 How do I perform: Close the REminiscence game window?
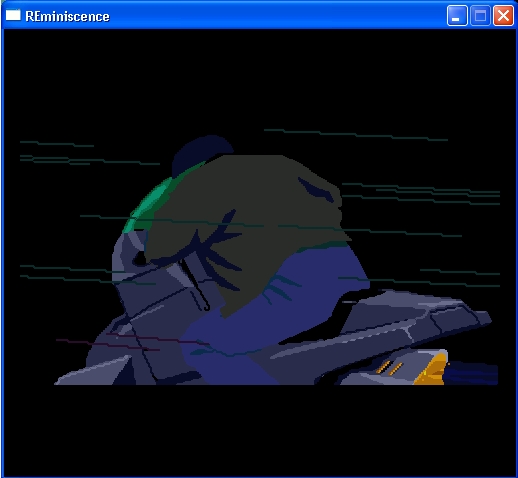click(x=503, y=15)
